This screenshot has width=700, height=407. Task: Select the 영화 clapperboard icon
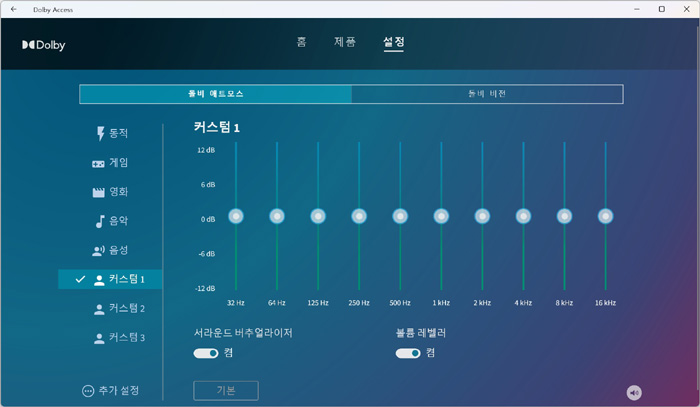coord(98,192)
